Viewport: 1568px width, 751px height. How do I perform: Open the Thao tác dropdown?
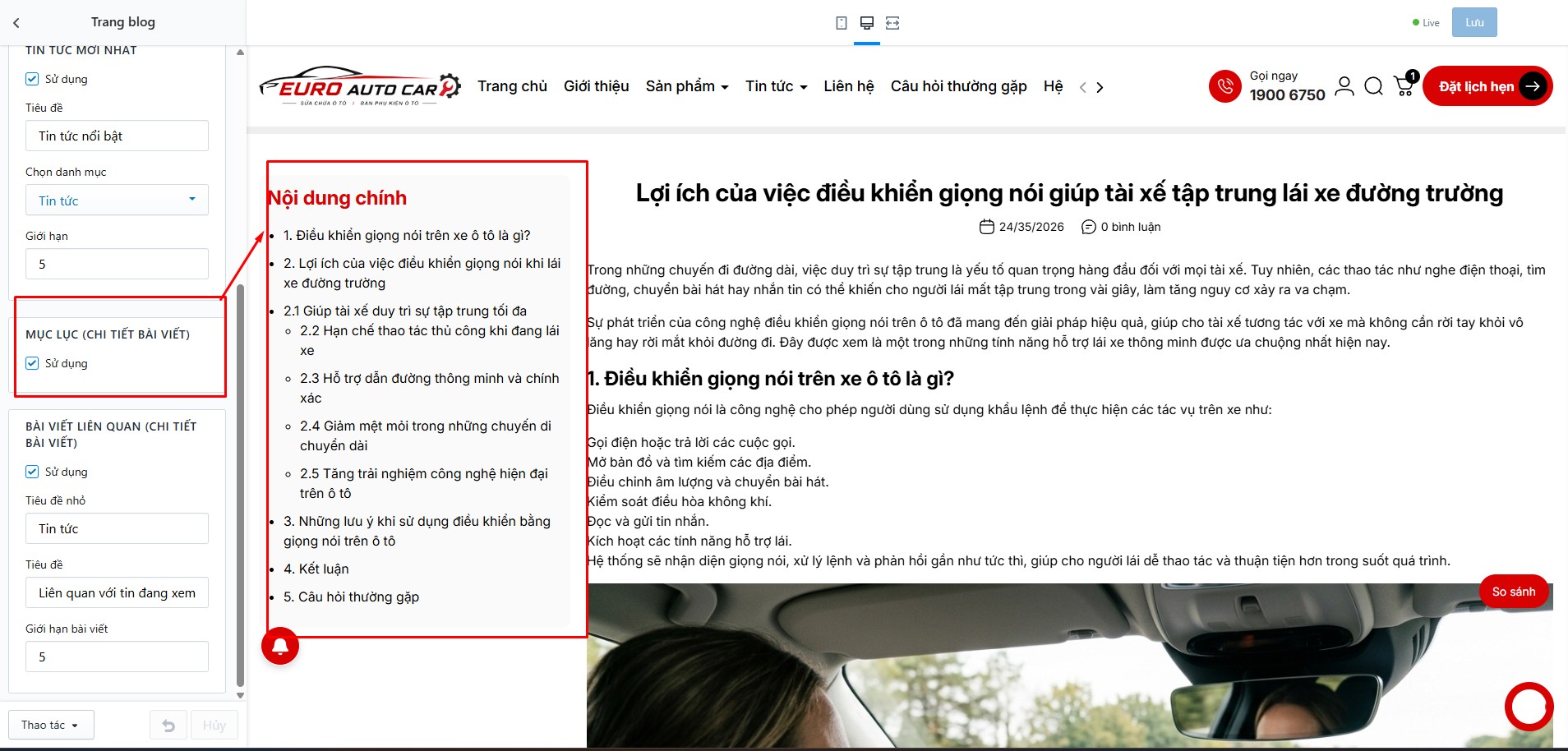point(51,725)
